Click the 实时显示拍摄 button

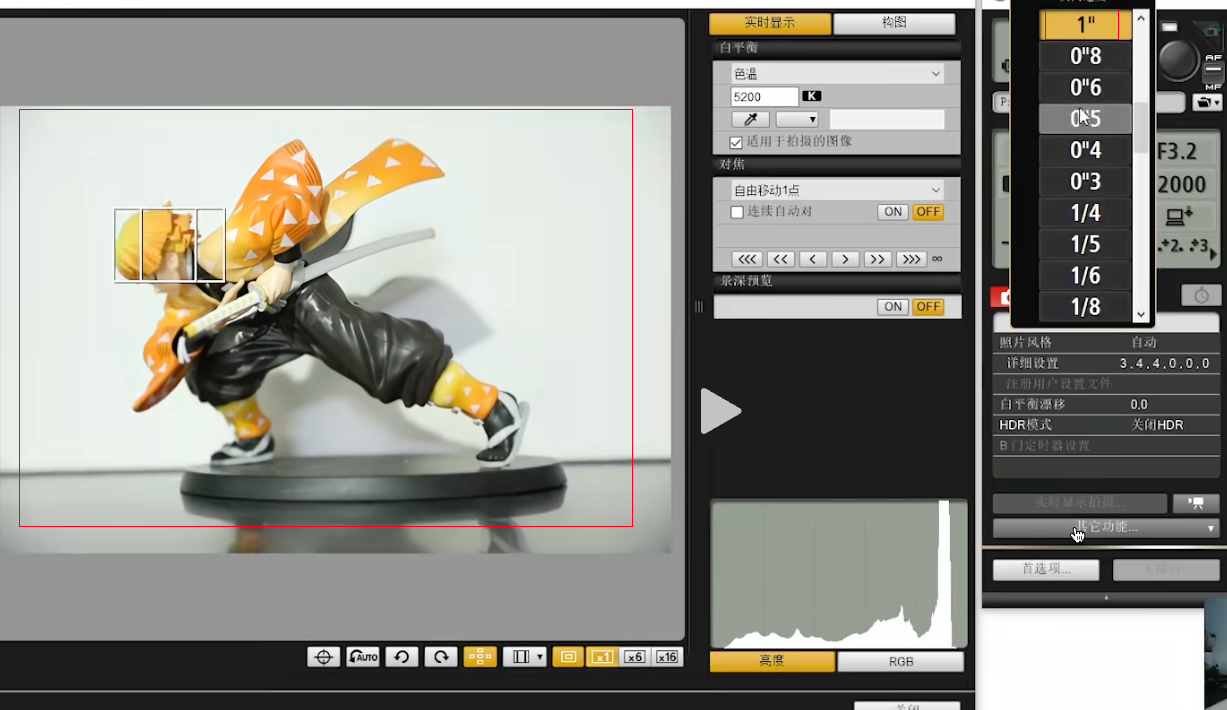[x=1080, y=503]
